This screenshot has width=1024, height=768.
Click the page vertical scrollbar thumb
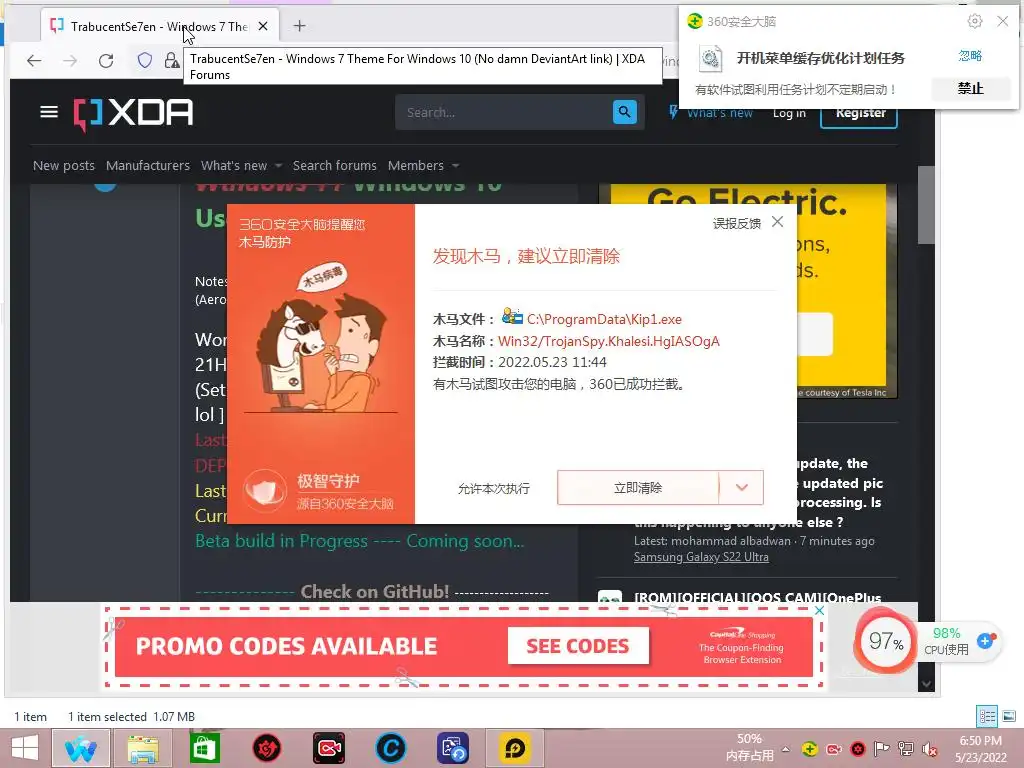(925, 205)
